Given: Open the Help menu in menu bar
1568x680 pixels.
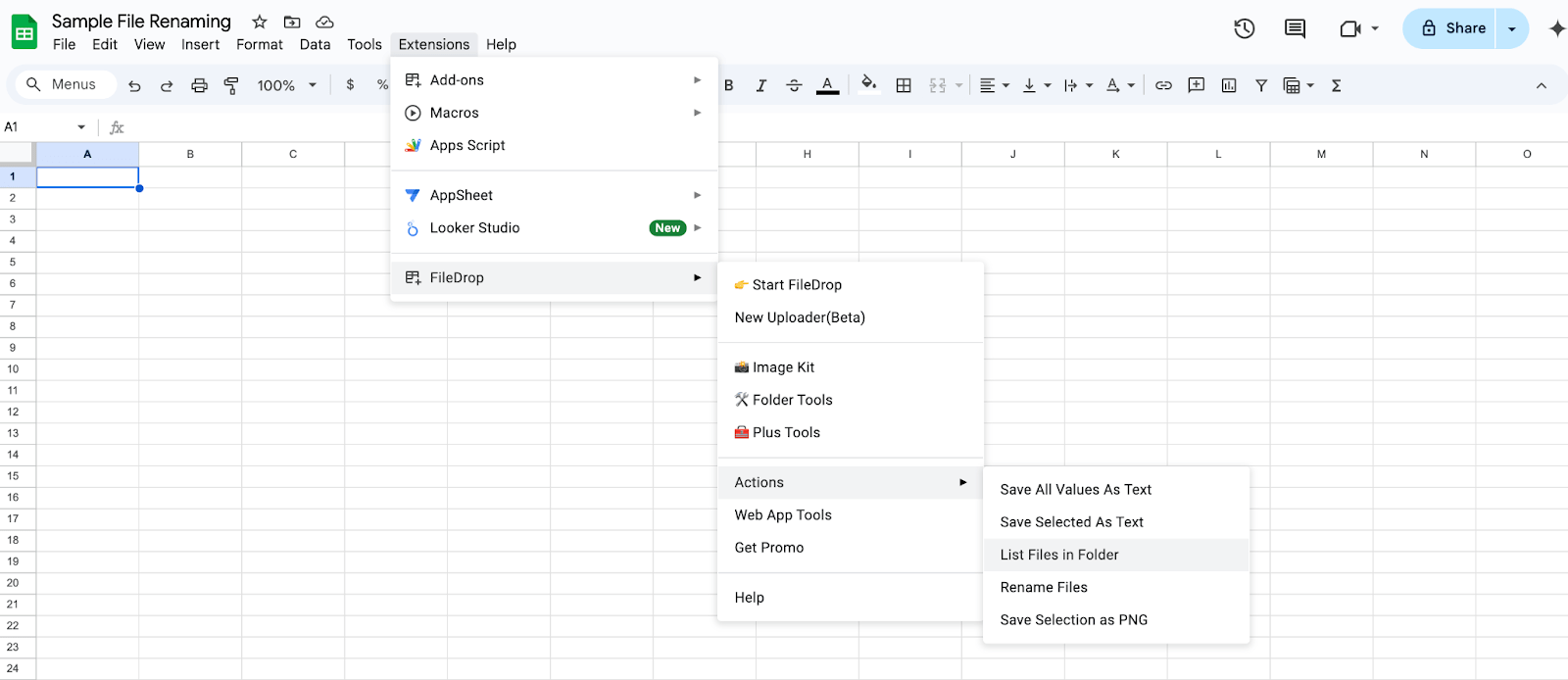Looking at the screenshot, I should 501,44.
